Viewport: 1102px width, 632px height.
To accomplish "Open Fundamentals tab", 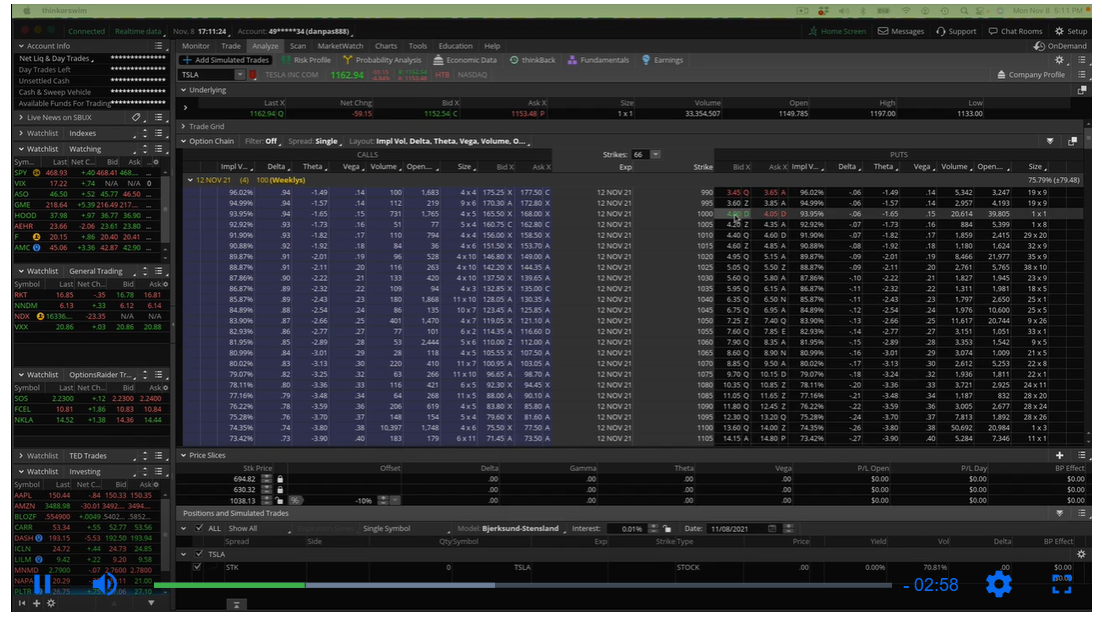I will 598,60.
